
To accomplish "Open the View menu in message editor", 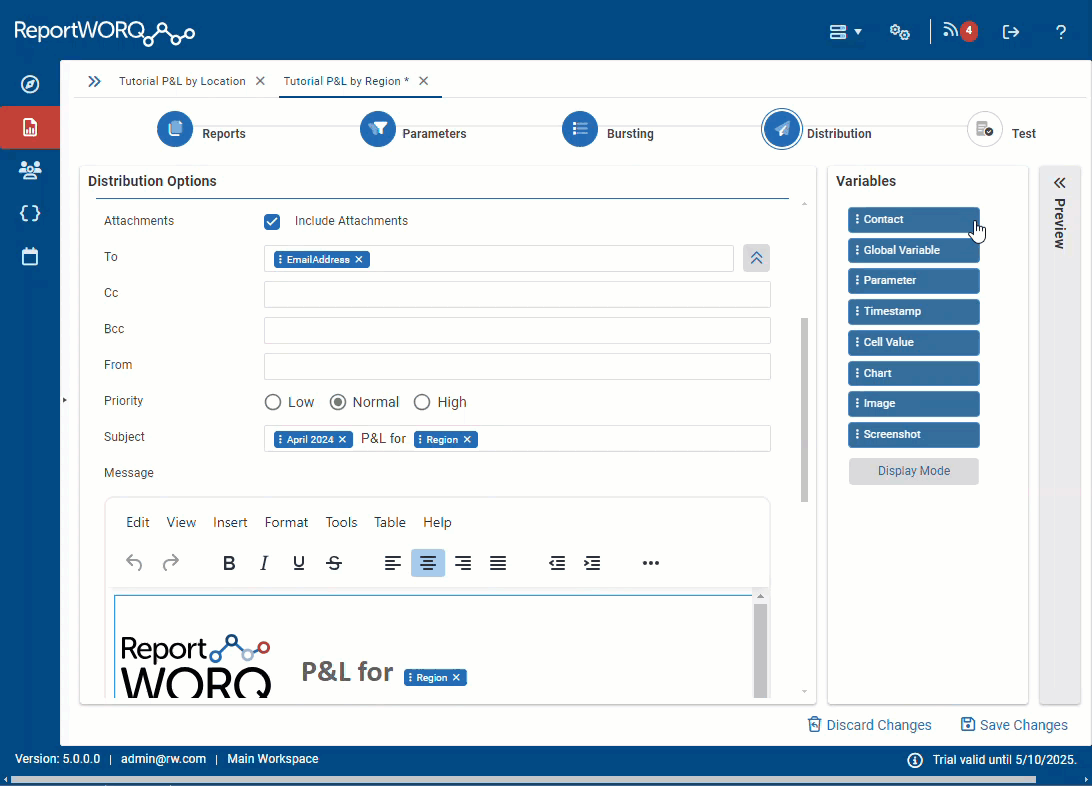I will click(181, 522).
